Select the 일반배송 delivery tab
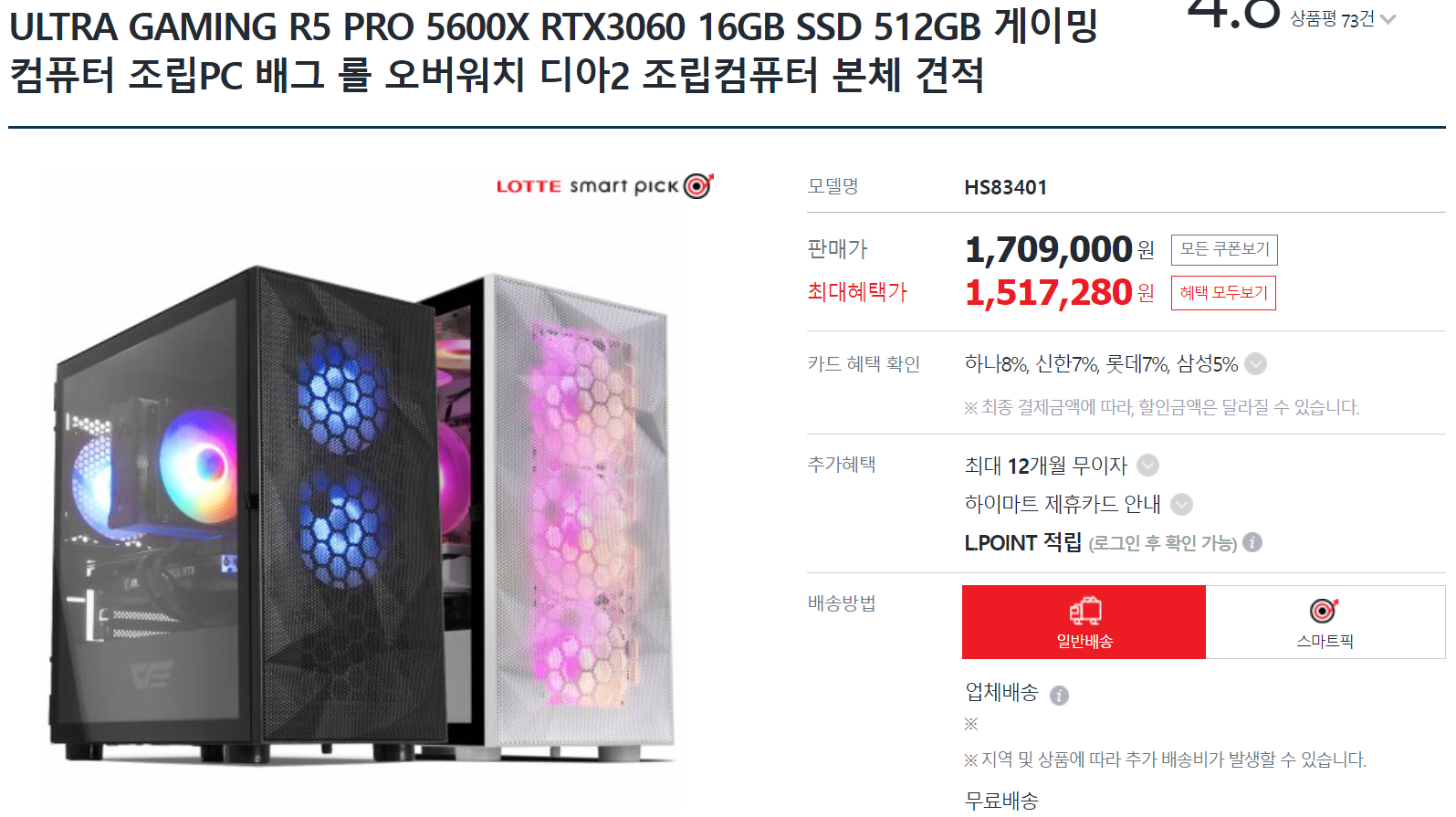This screenshot has width=1456, height=817. tap(1084, 622)
